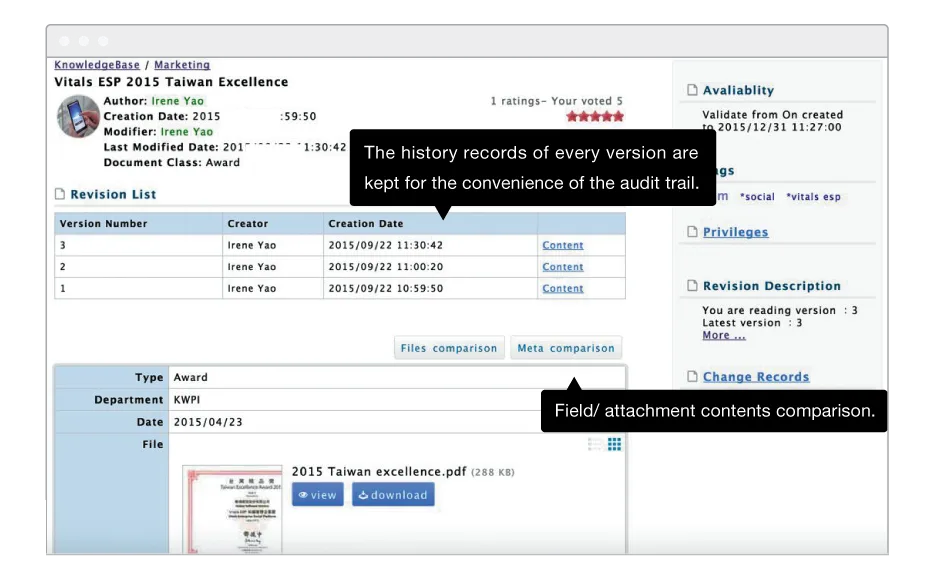
Task: Expand More... under Revision Description
Action: pos(724,335)
